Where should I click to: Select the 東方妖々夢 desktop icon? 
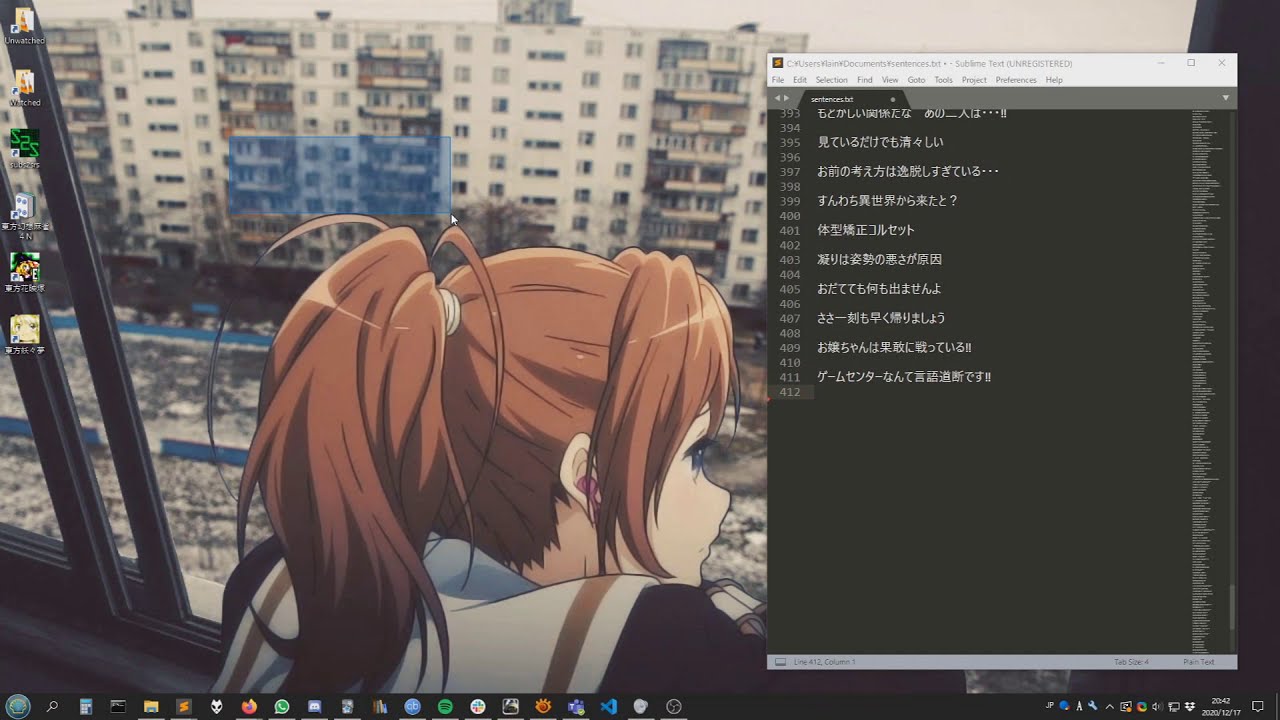24,335
